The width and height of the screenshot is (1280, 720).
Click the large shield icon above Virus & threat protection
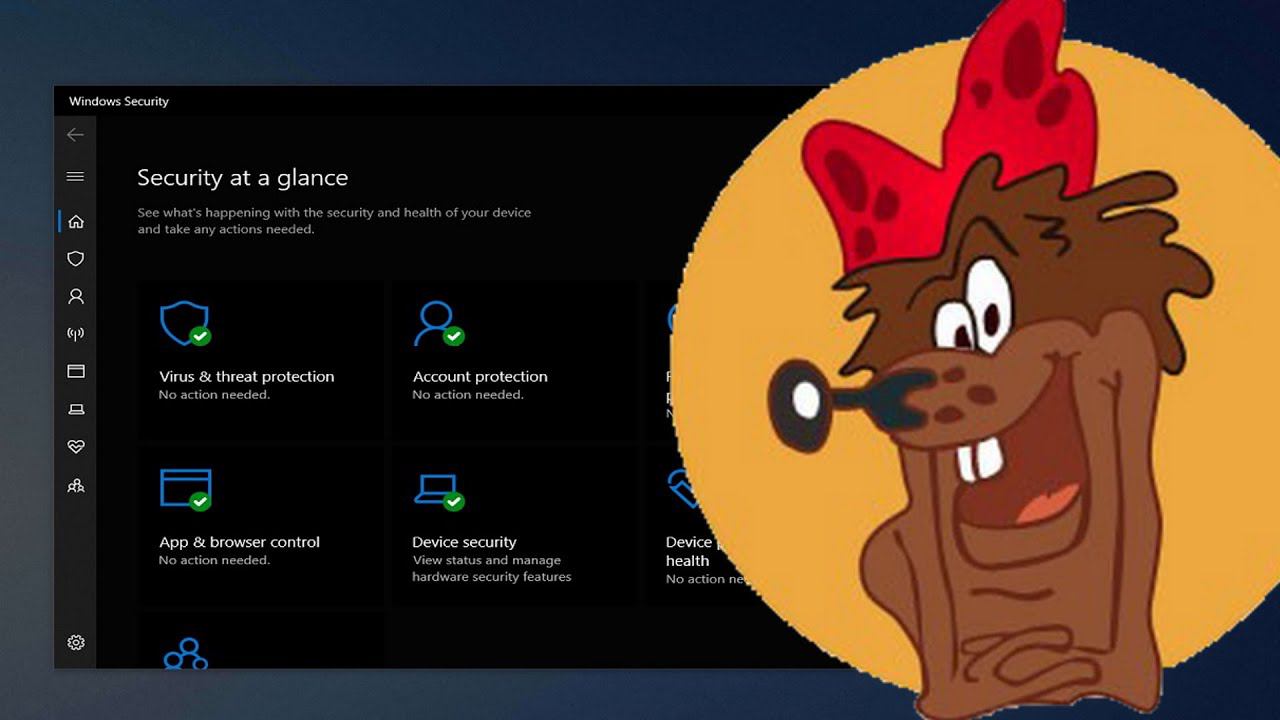click(185, 324)
